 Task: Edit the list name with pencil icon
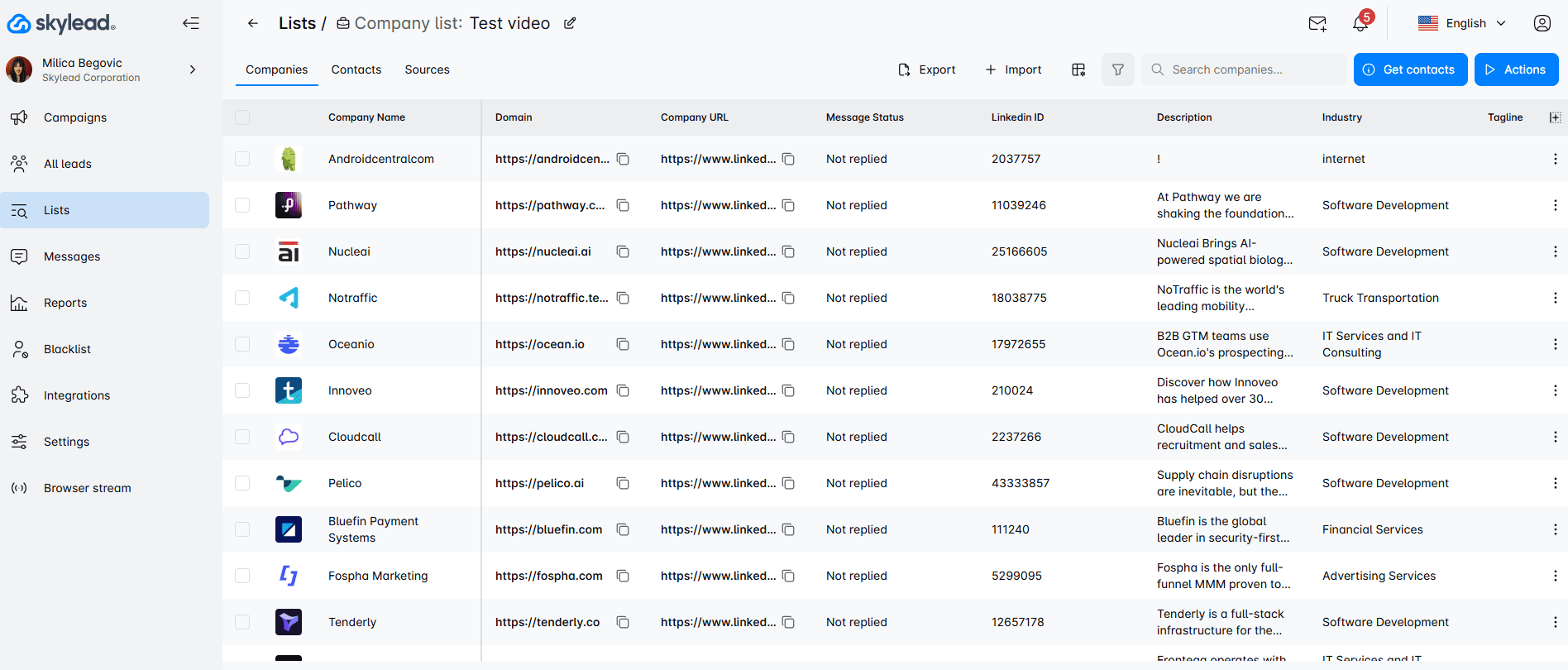click(570, 23)
